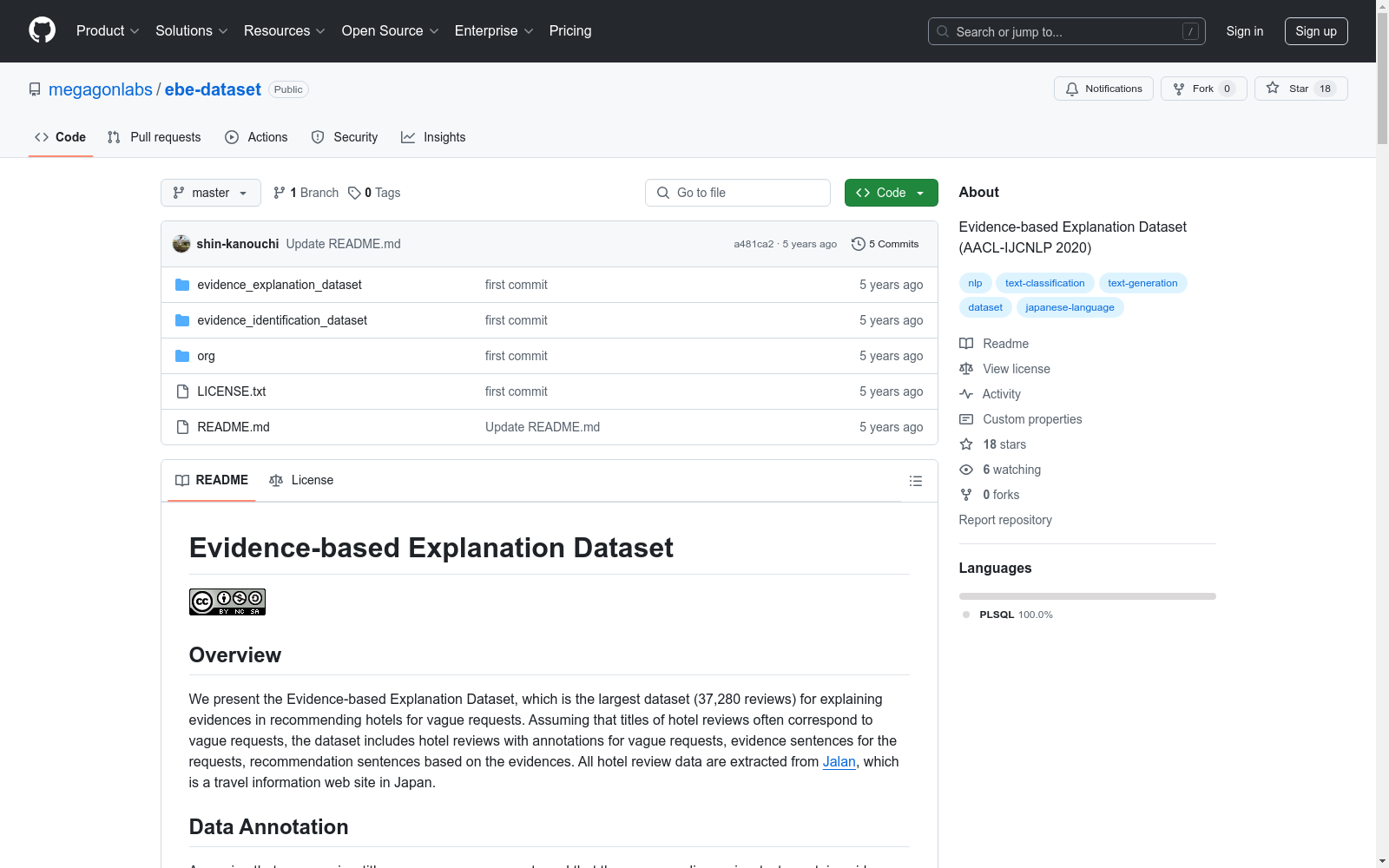Click the Creative Commons BY-NC-SA license badge
The image size is (1389, 868).
[x=227, y=602]
